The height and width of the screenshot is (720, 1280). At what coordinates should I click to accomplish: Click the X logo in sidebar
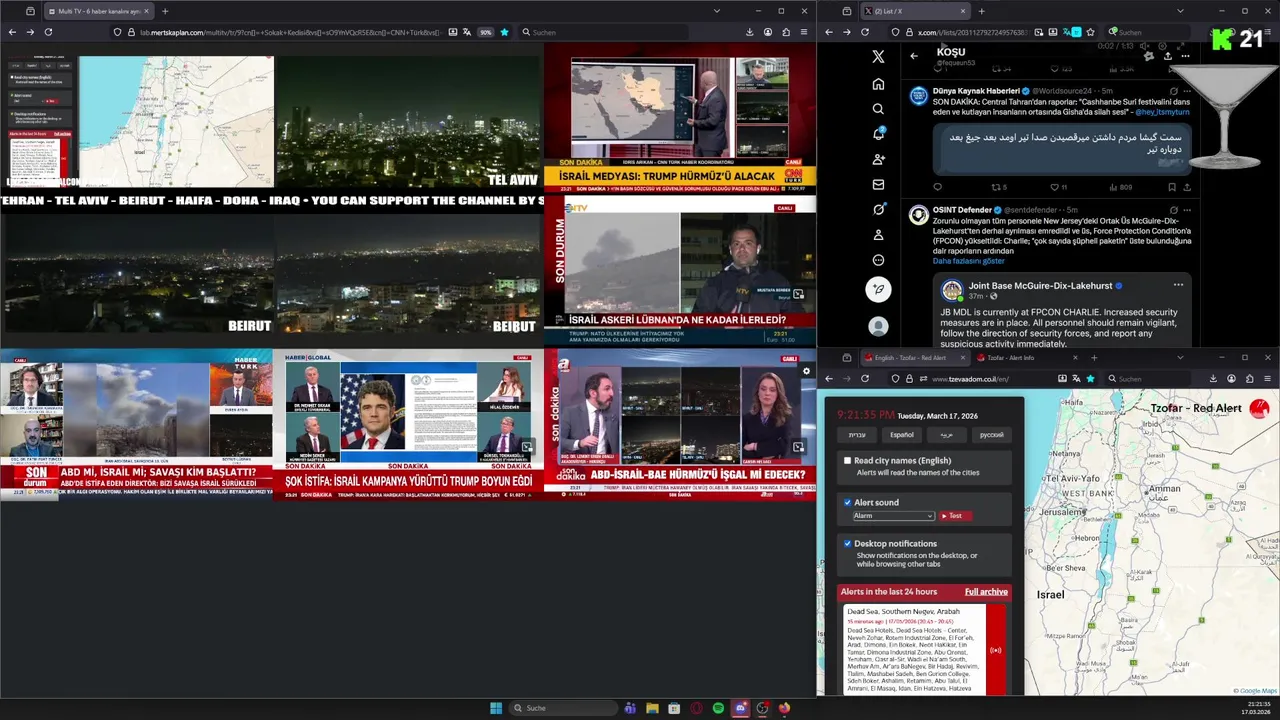878,57
